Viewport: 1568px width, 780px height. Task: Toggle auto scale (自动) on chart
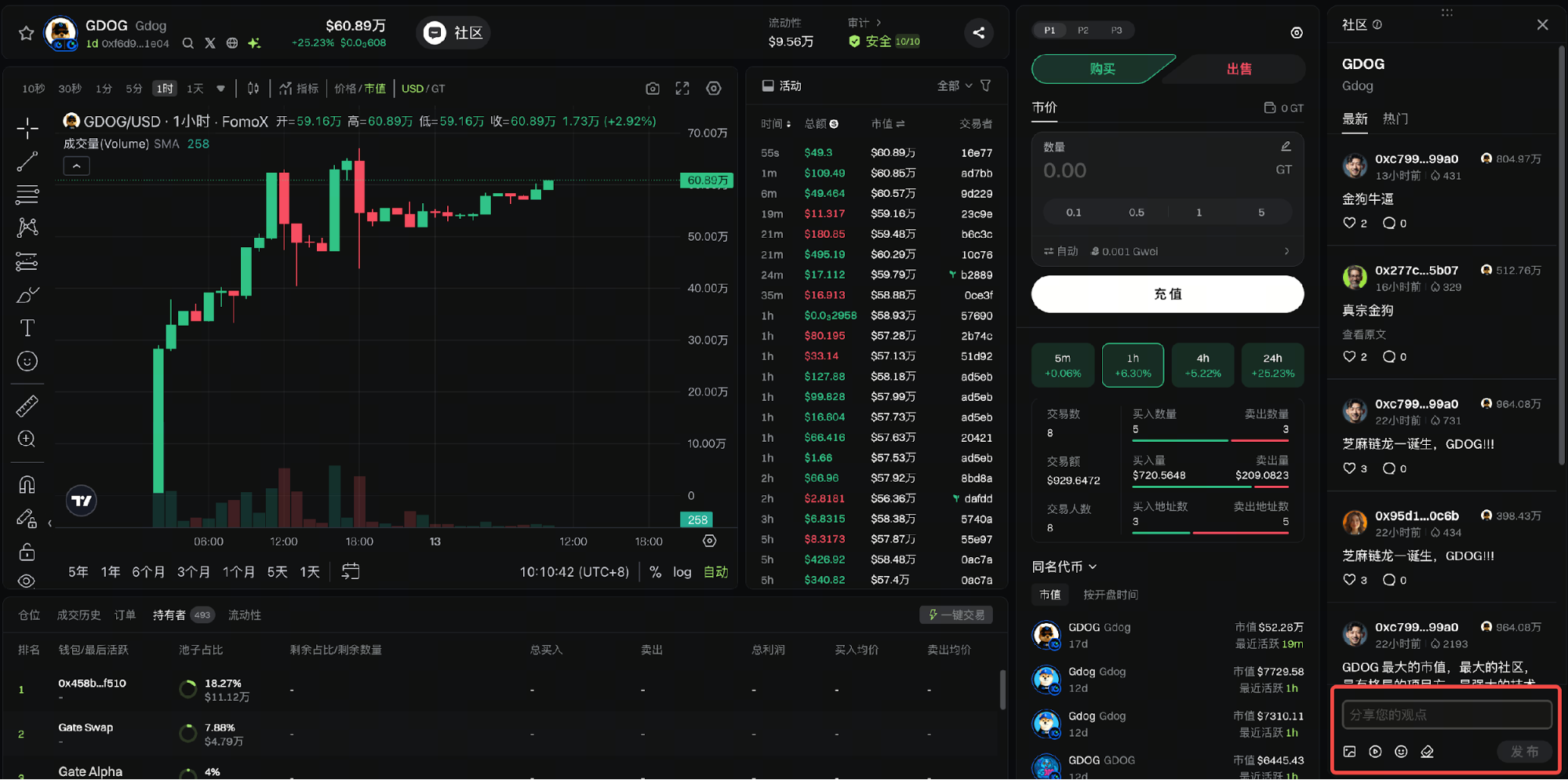coord(715,572)
